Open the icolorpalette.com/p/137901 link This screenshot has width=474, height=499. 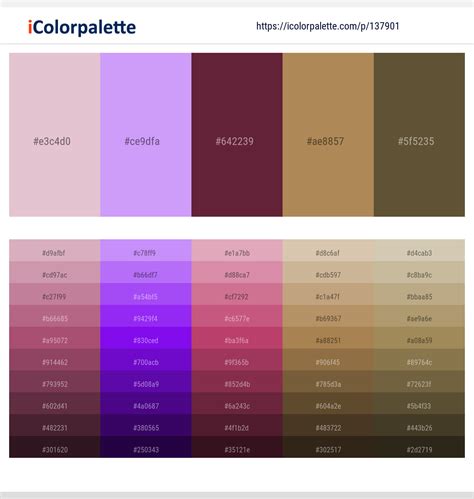point(328,26)
